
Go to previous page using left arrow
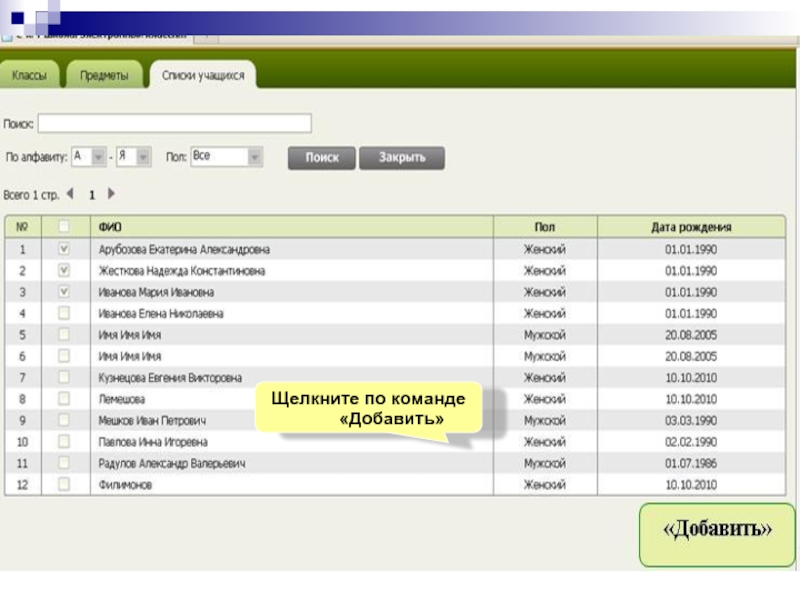tap(70, 194)
